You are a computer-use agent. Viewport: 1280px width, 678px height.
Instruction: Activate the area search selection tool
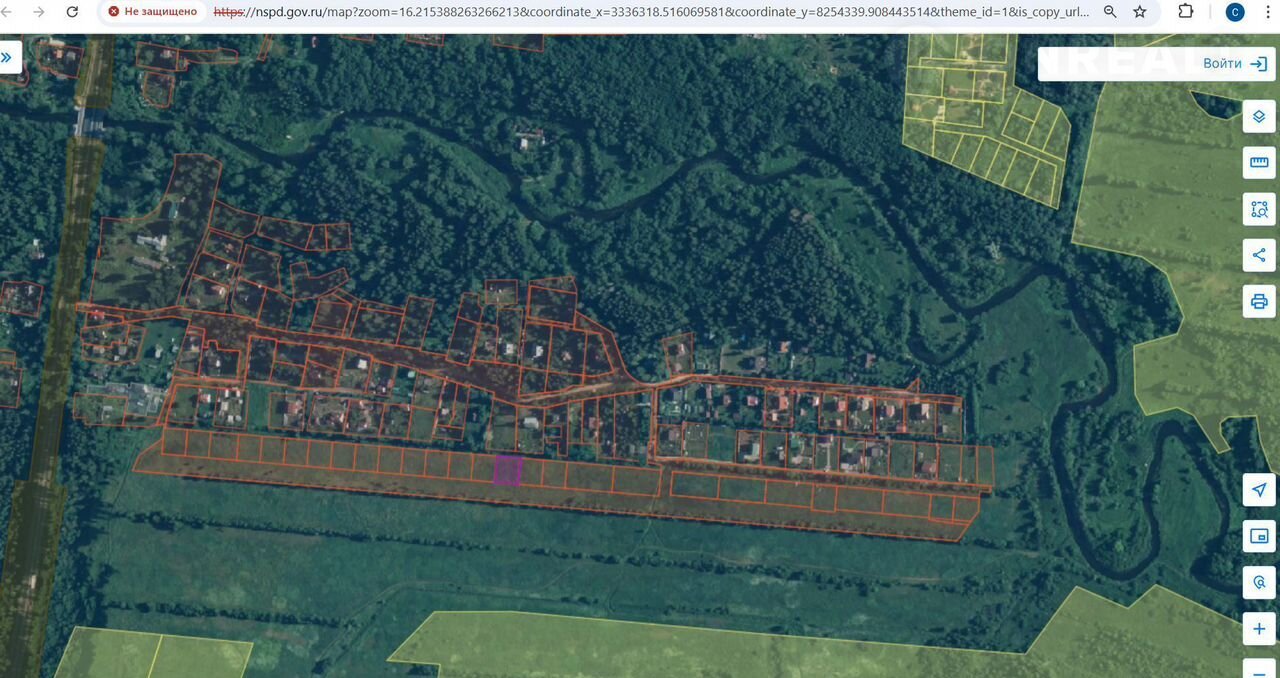coord(1259,209)
